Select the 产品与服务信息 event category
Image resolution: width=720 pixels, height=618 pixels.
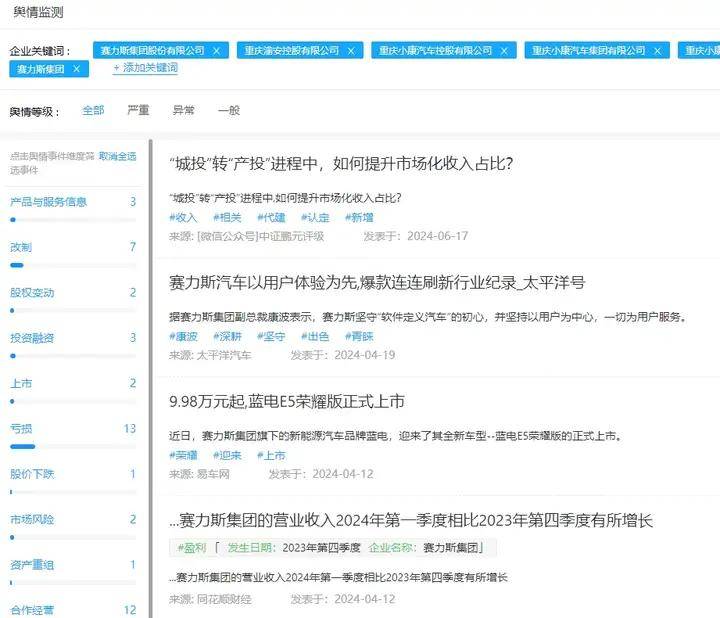[x=48, y=202]
